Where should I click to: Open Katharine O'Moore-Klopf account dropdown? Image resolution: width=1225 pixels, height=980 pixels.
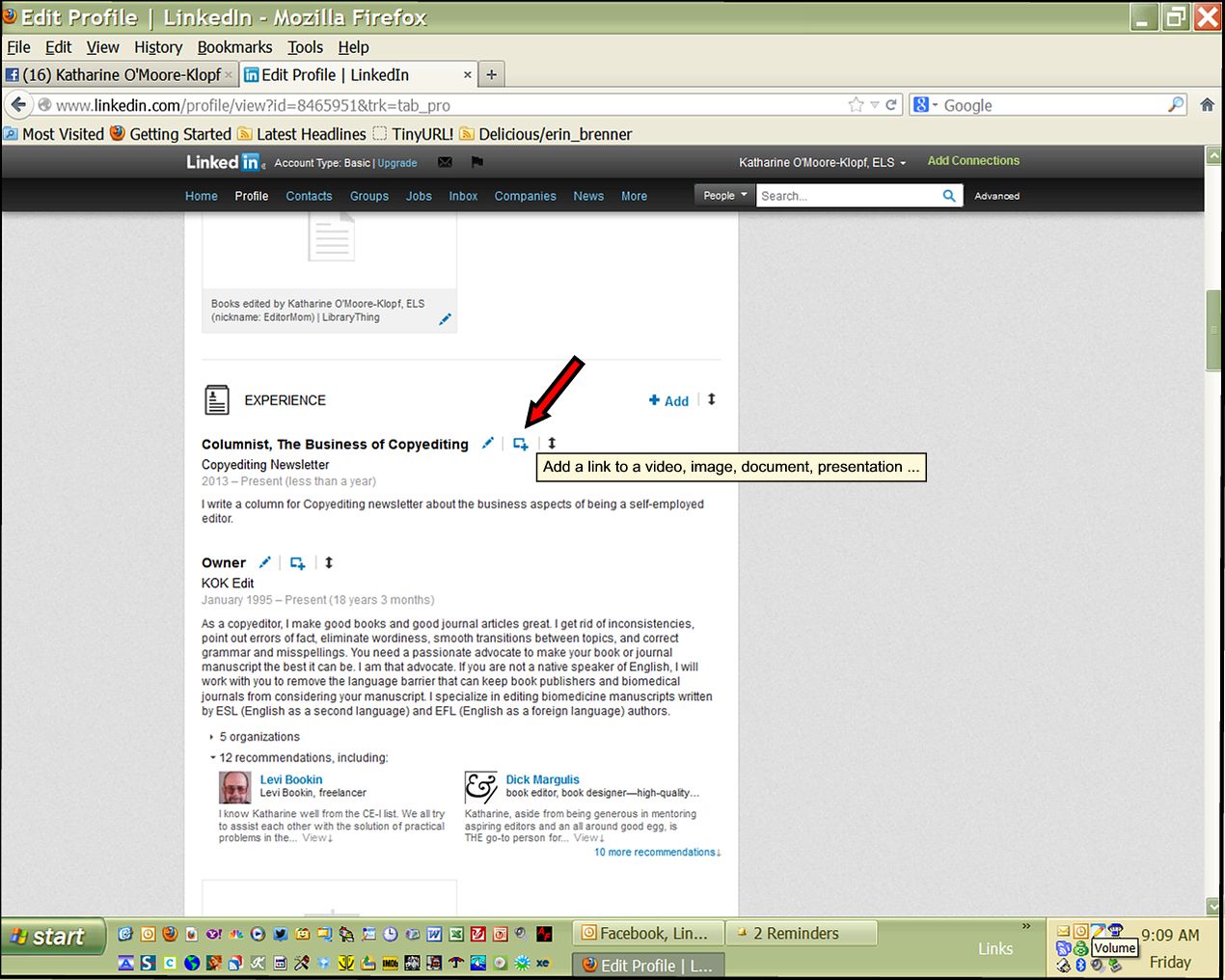(823, 162)
